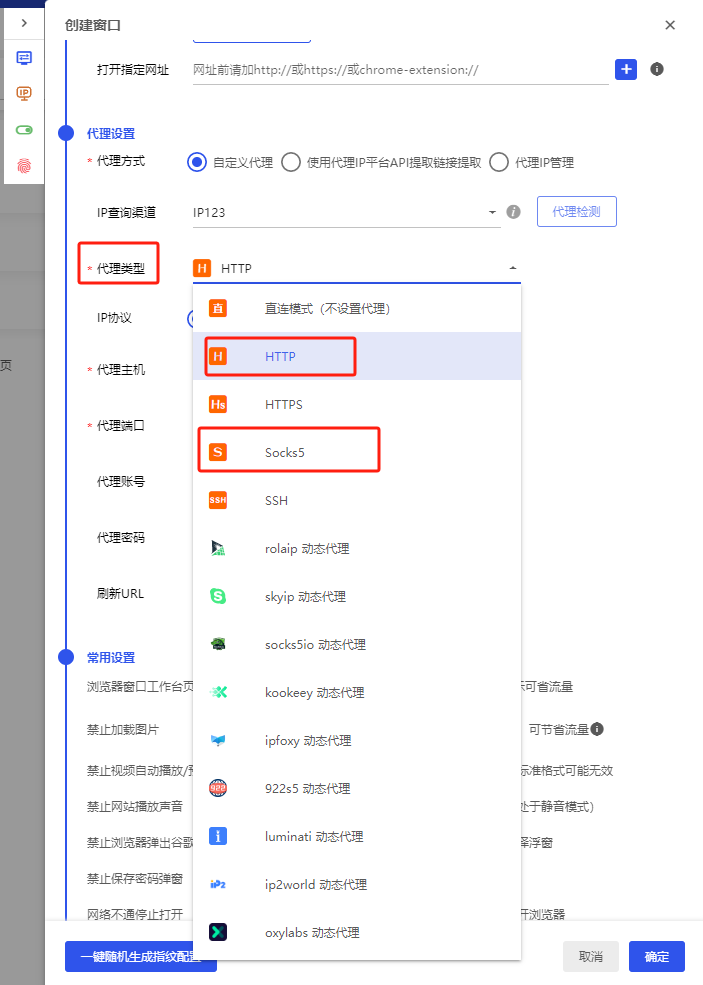Click the 代理密码 field label
703x985 pixels.
coord(121,538)
